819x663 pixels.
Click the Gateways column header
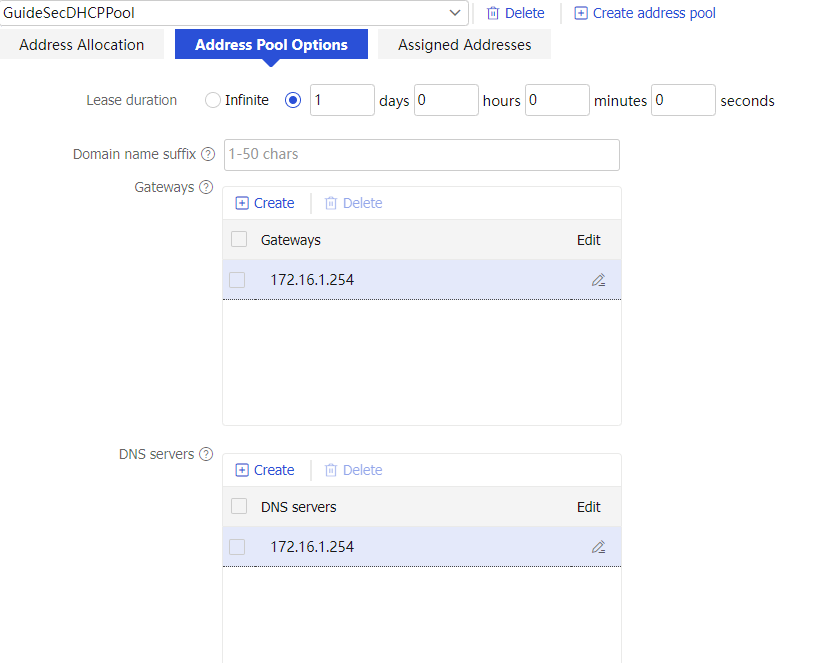click(290, 240)
